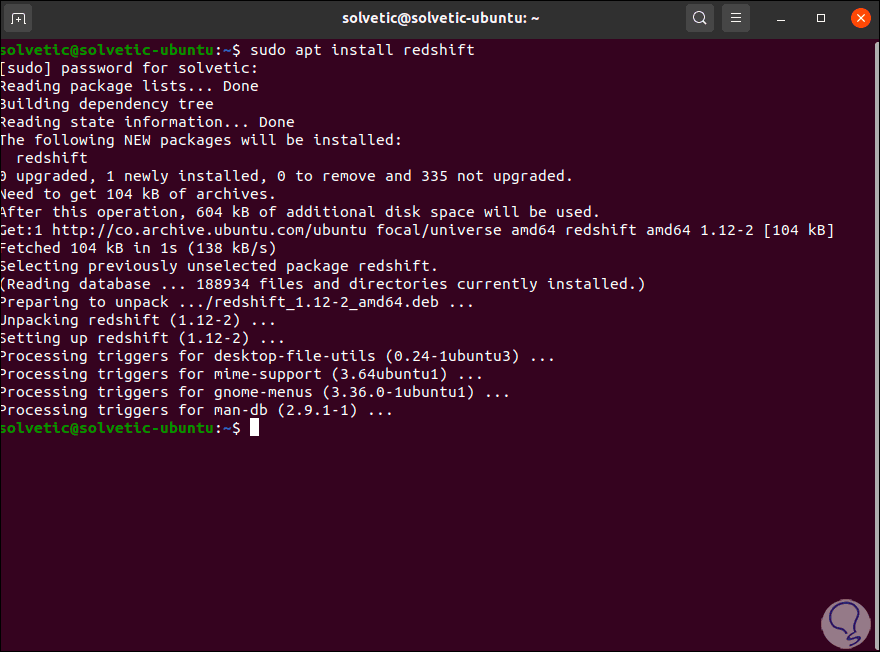Click 'Processing triggers for desktop-file-utils' line

(278, 356)
